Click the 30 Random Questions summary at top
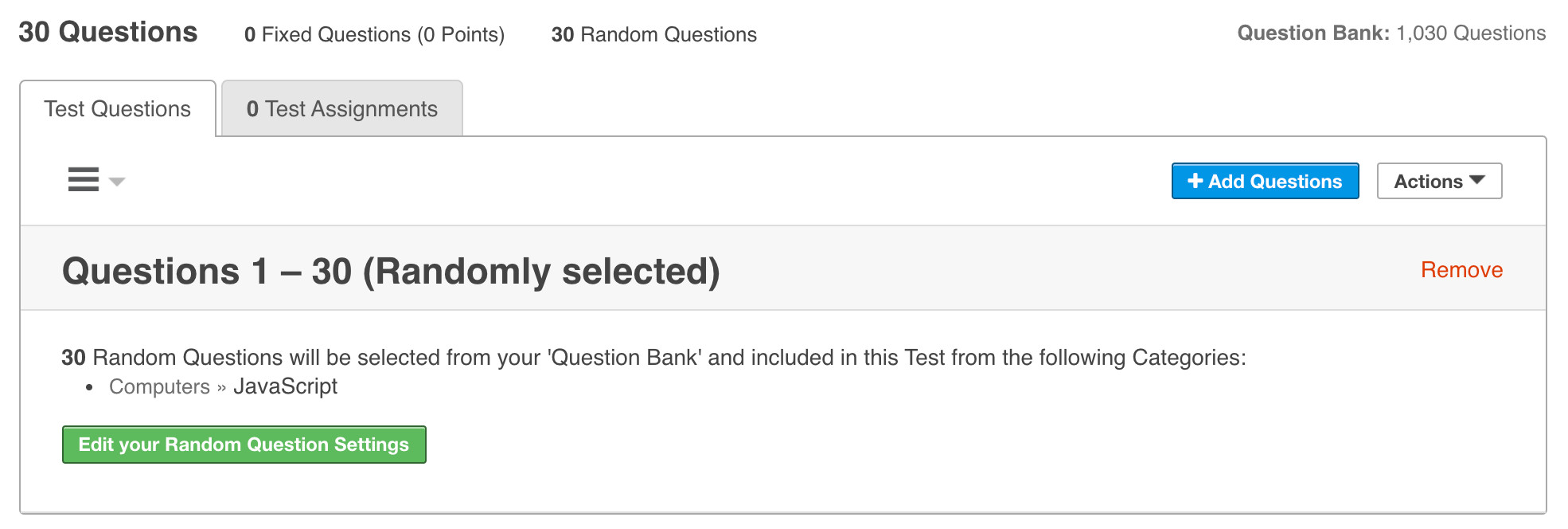Viewport: 1568px width, 529px height. pyautogui.click(x=653, y=35)
